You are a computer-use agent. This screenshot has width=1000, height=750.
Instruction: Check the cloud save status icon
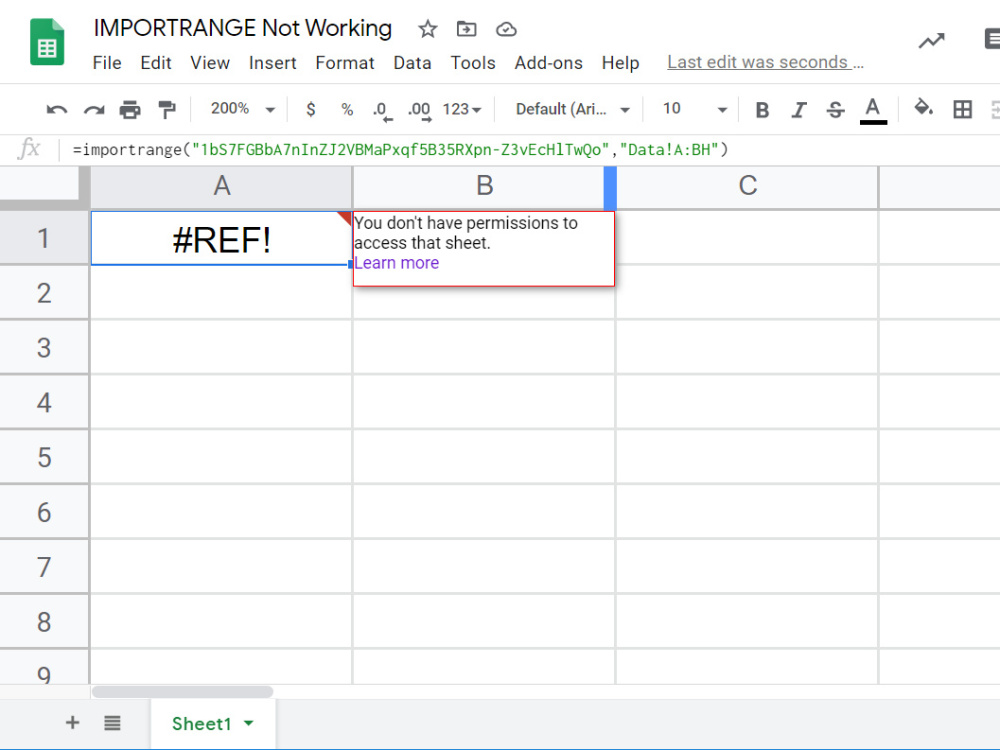pyautogui.click(x=506, y=29)
